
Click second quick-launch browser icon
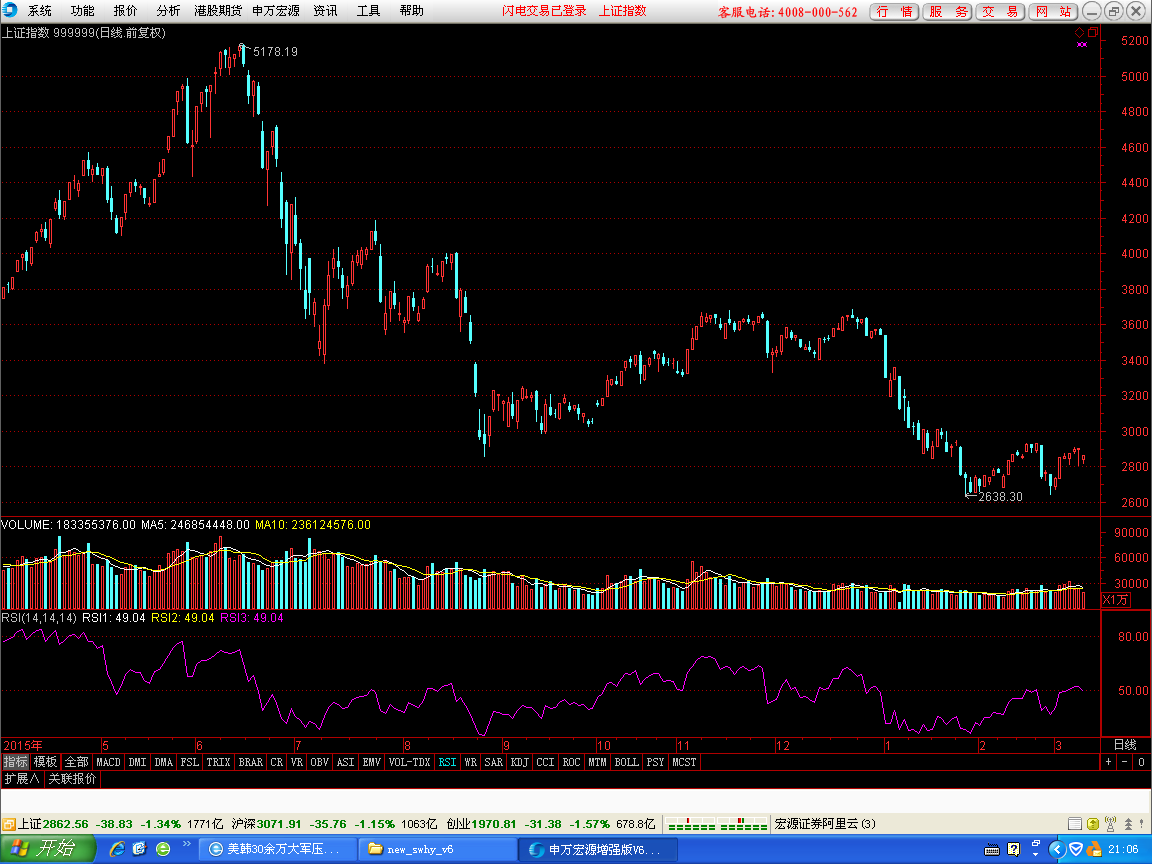[x=140, y=849]
